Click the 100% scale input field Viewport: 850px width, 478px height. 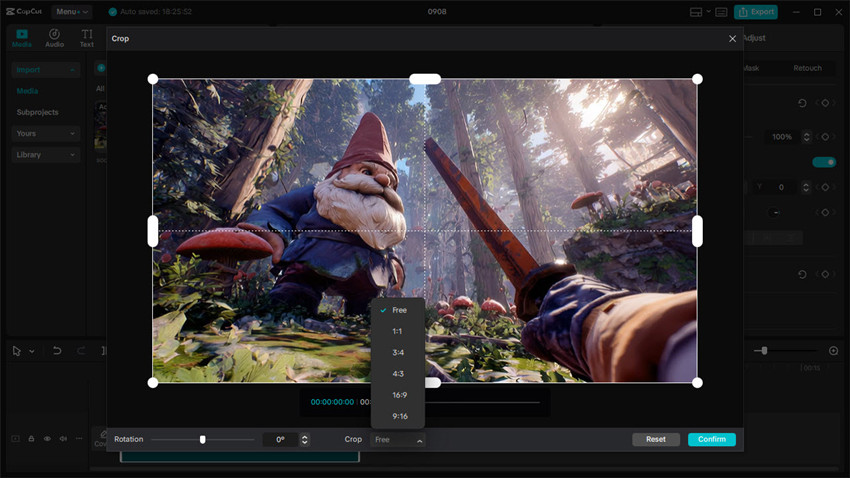click(782, 137)
